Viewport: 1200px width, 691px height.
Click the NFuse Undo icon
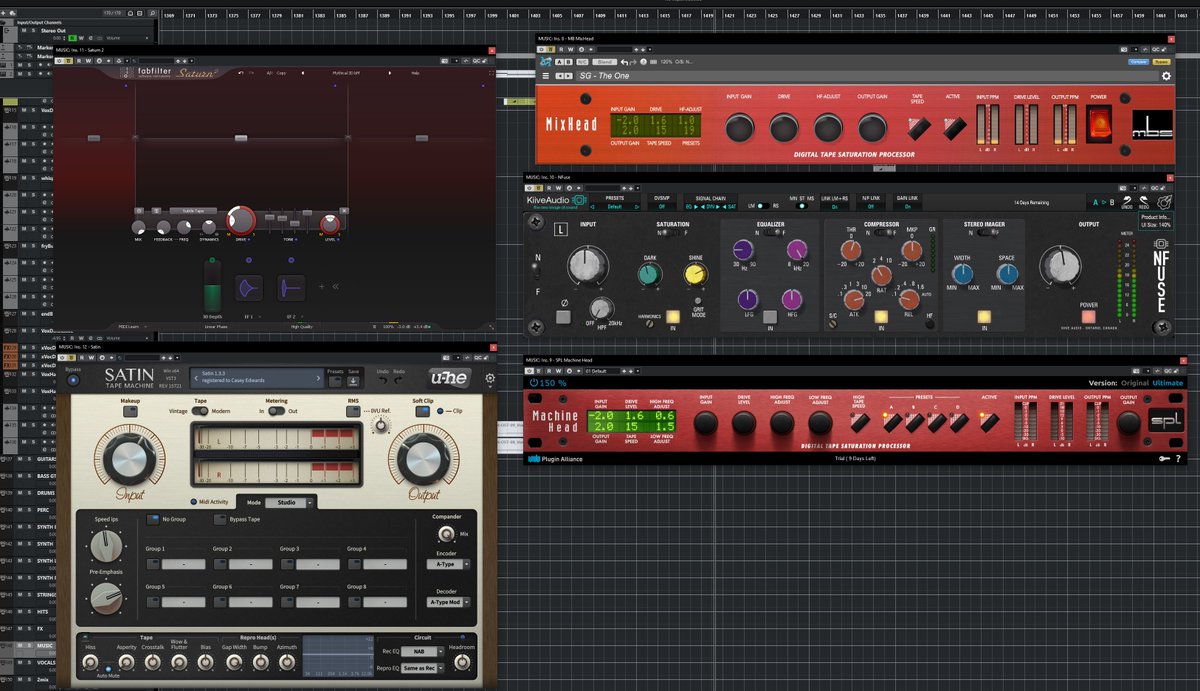tap(1126, 201)
